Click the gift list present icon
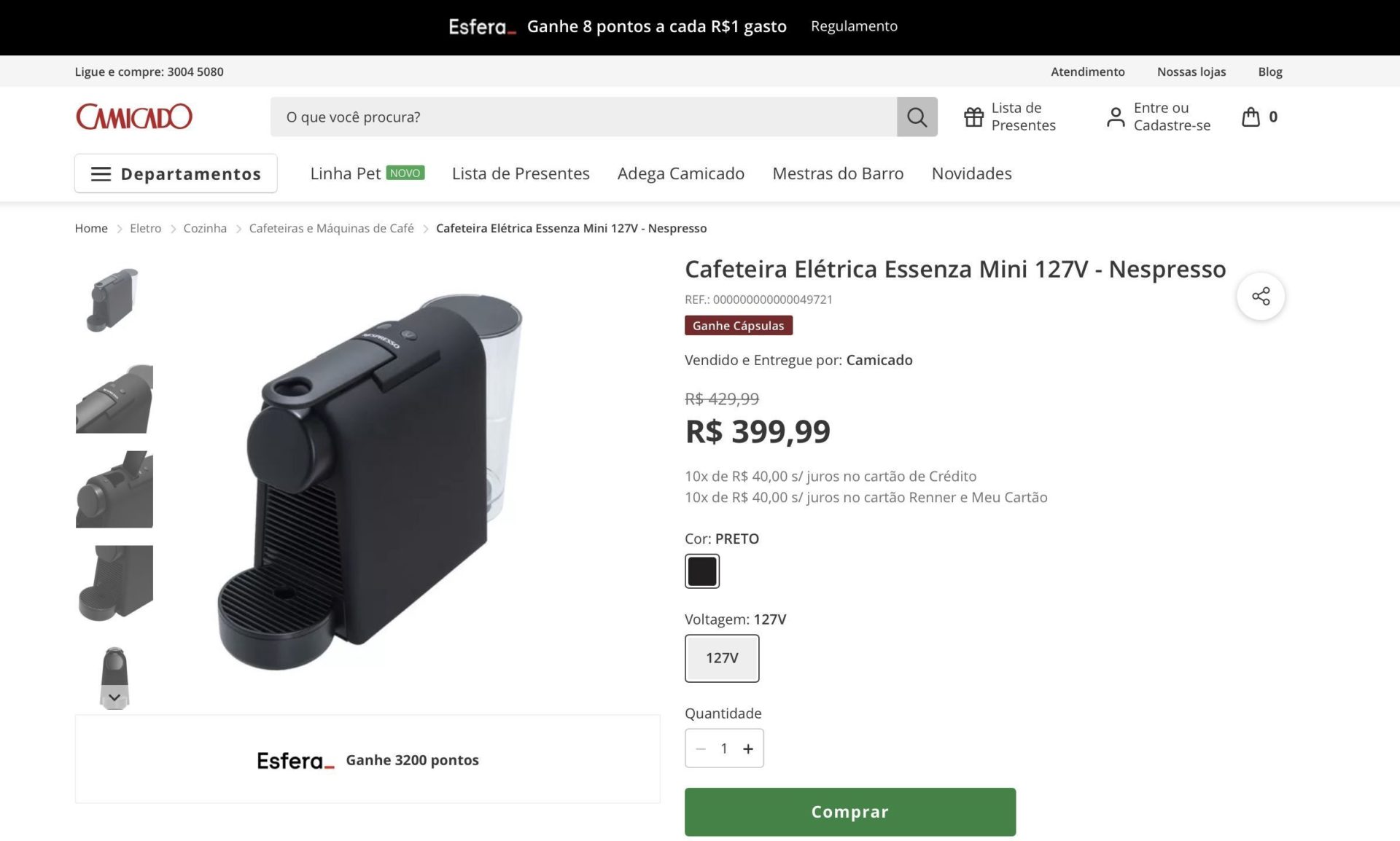This screenshot has width=1400, height=841. 973,117
